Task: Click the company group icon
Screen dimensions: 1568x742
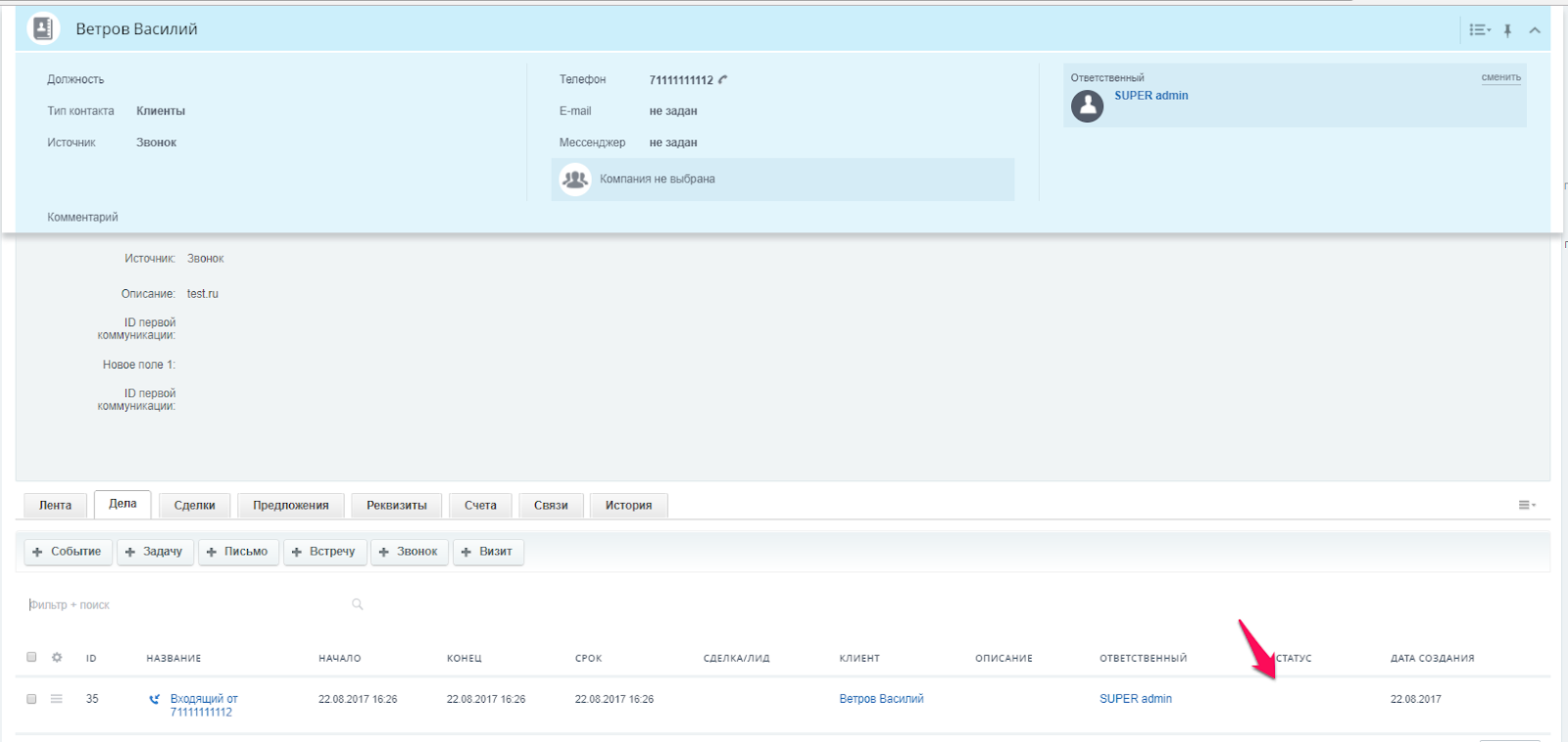Action: [574, 179]
